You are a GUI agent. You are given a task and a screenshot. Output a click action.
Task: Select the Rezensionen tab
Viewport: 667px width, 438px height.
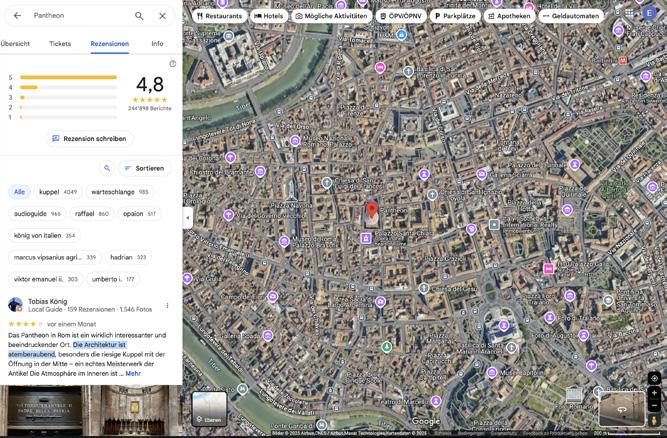110,44
